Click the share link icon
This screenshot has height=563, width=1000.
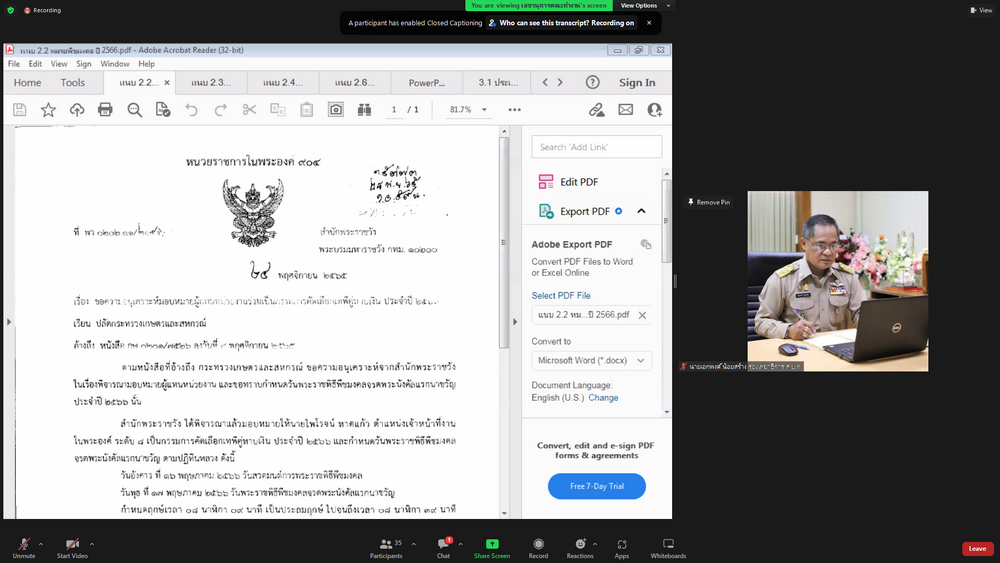click(x=596, y=110)
